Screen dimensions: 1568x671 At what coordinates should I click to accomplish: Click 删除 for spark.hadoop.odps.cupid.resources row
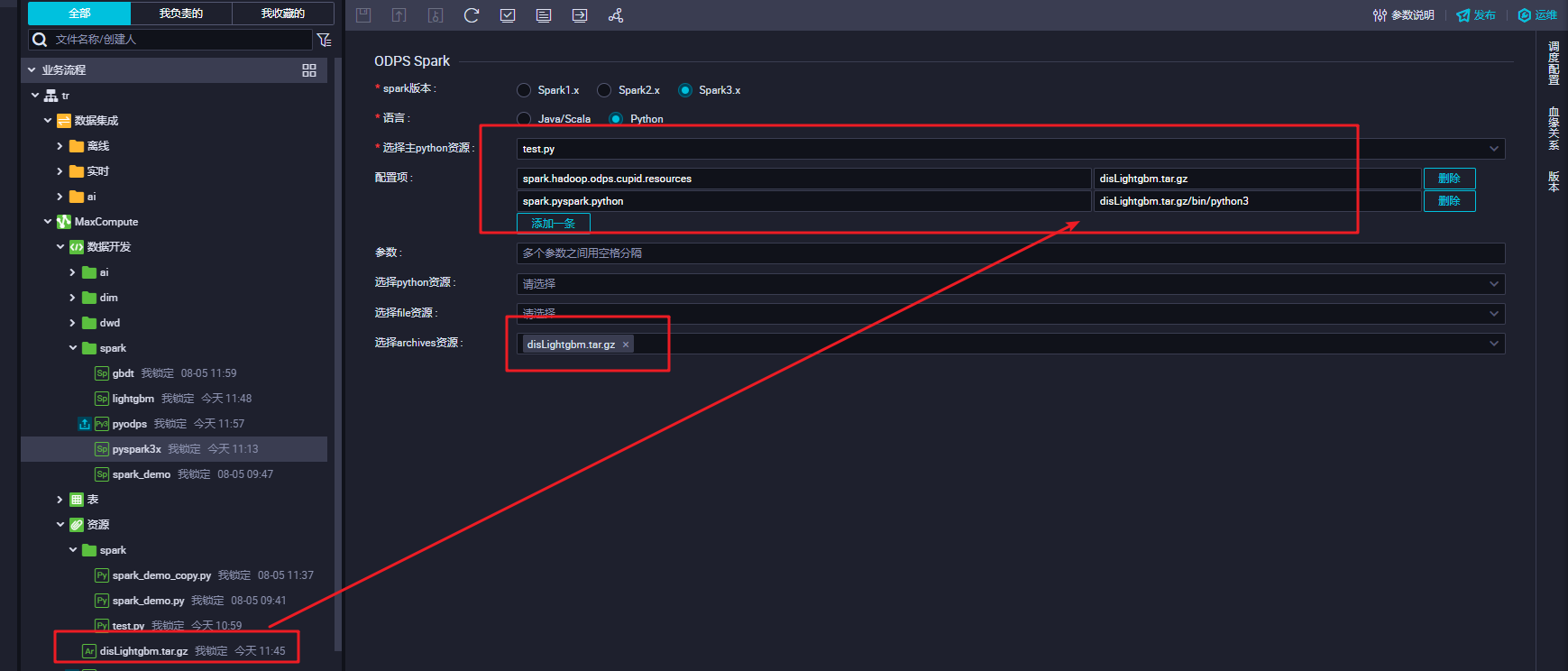[x=1450, y=179]
